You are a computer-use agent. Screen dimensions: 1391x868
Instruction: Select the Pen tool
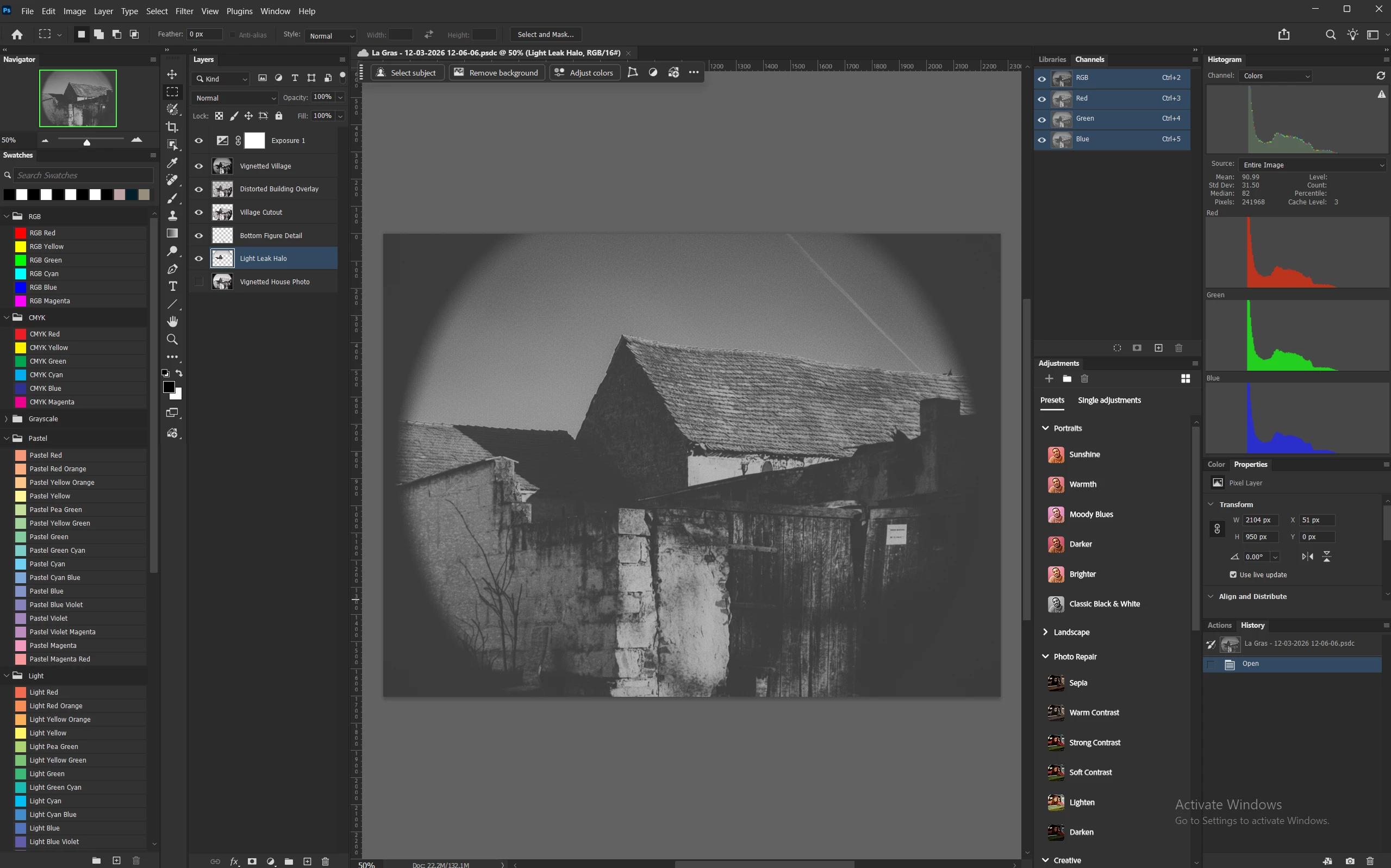pos(172,268)
